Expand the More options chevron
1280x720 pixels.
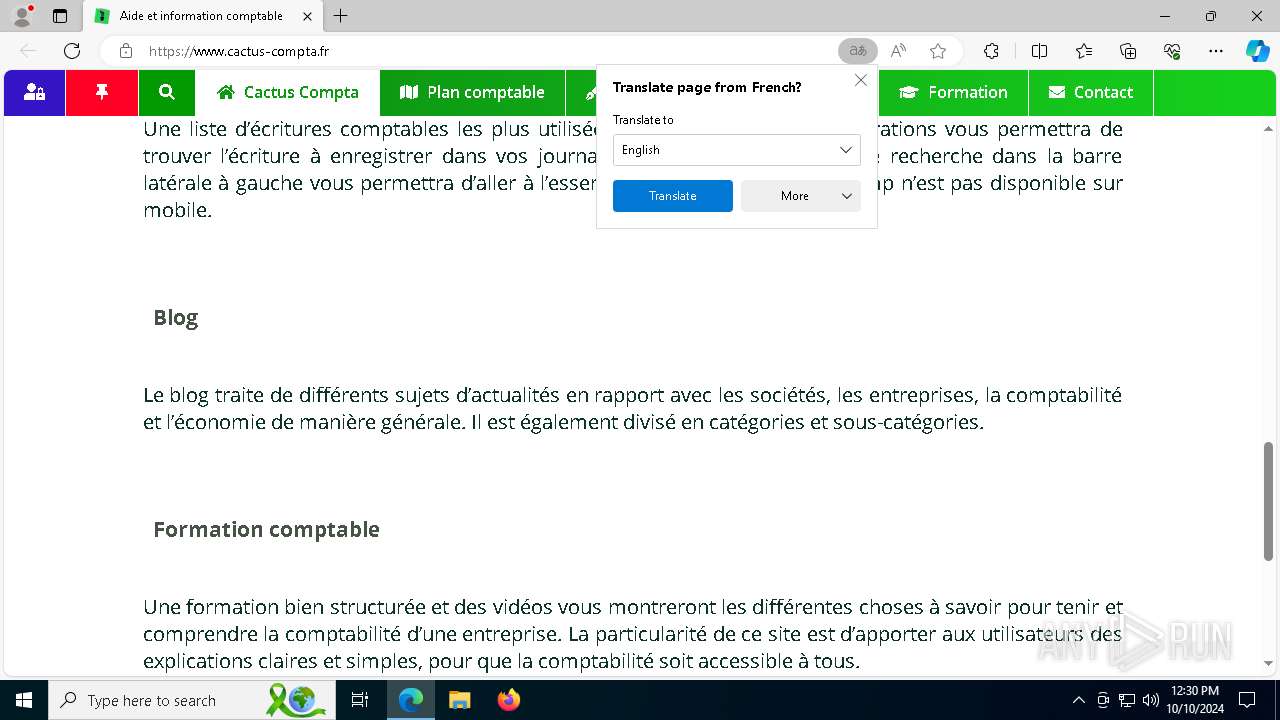[x=847, y=196]
